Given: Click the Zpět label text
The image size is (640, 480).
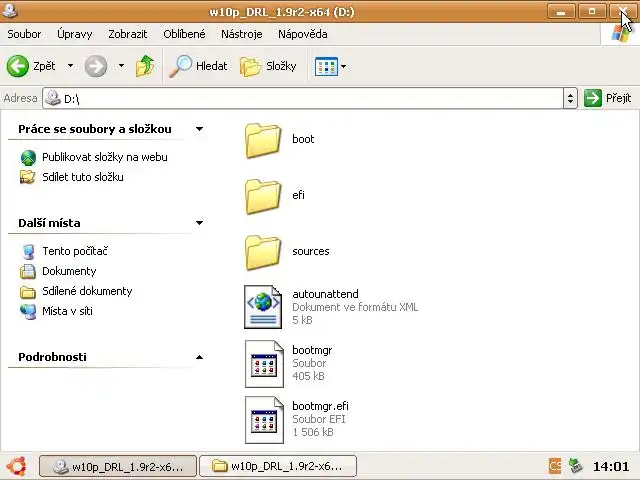Looking at the screenshot, I should coord(44,66).
